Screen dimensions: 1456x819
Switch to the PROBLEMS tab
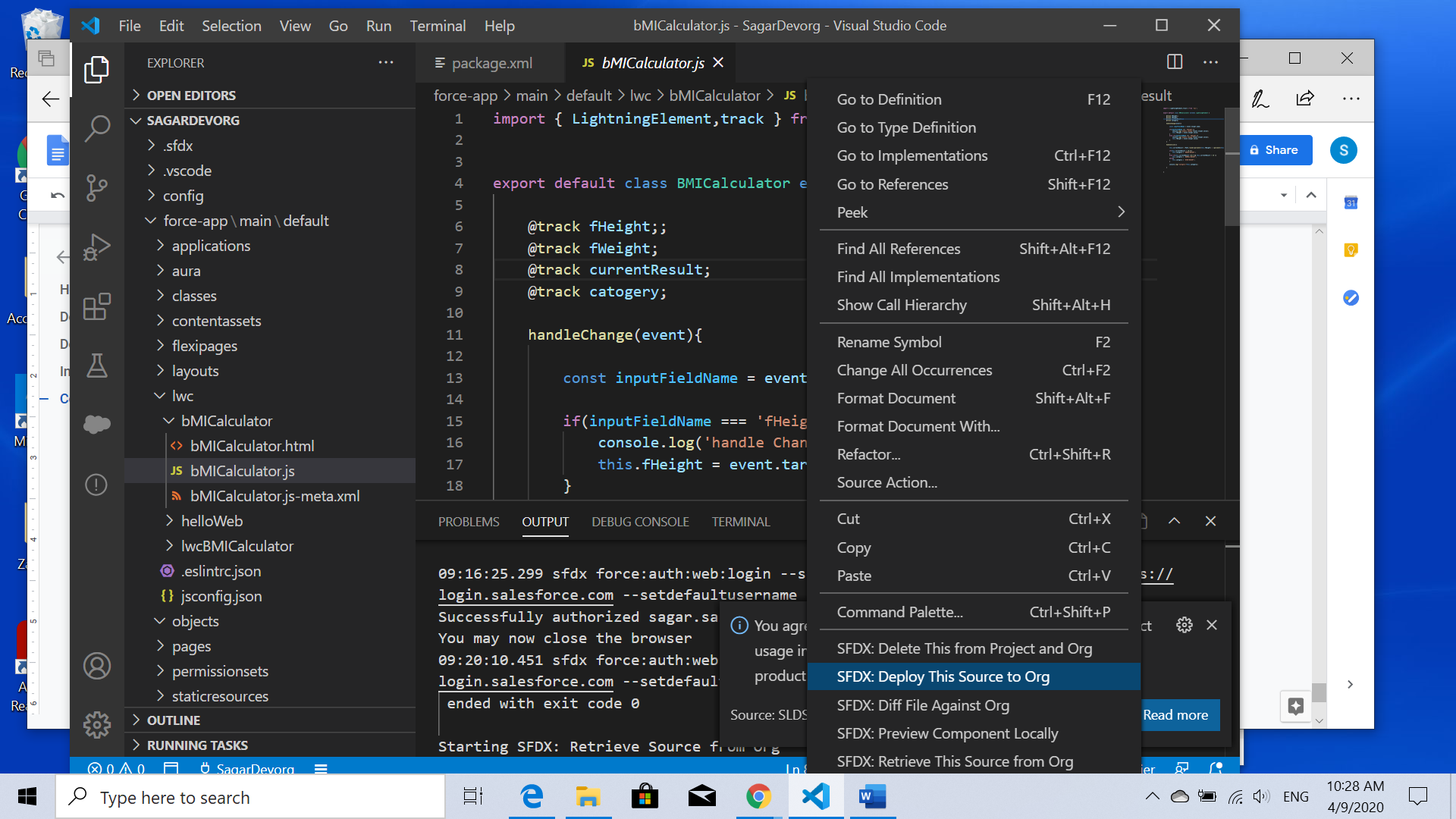coord(468,521)
